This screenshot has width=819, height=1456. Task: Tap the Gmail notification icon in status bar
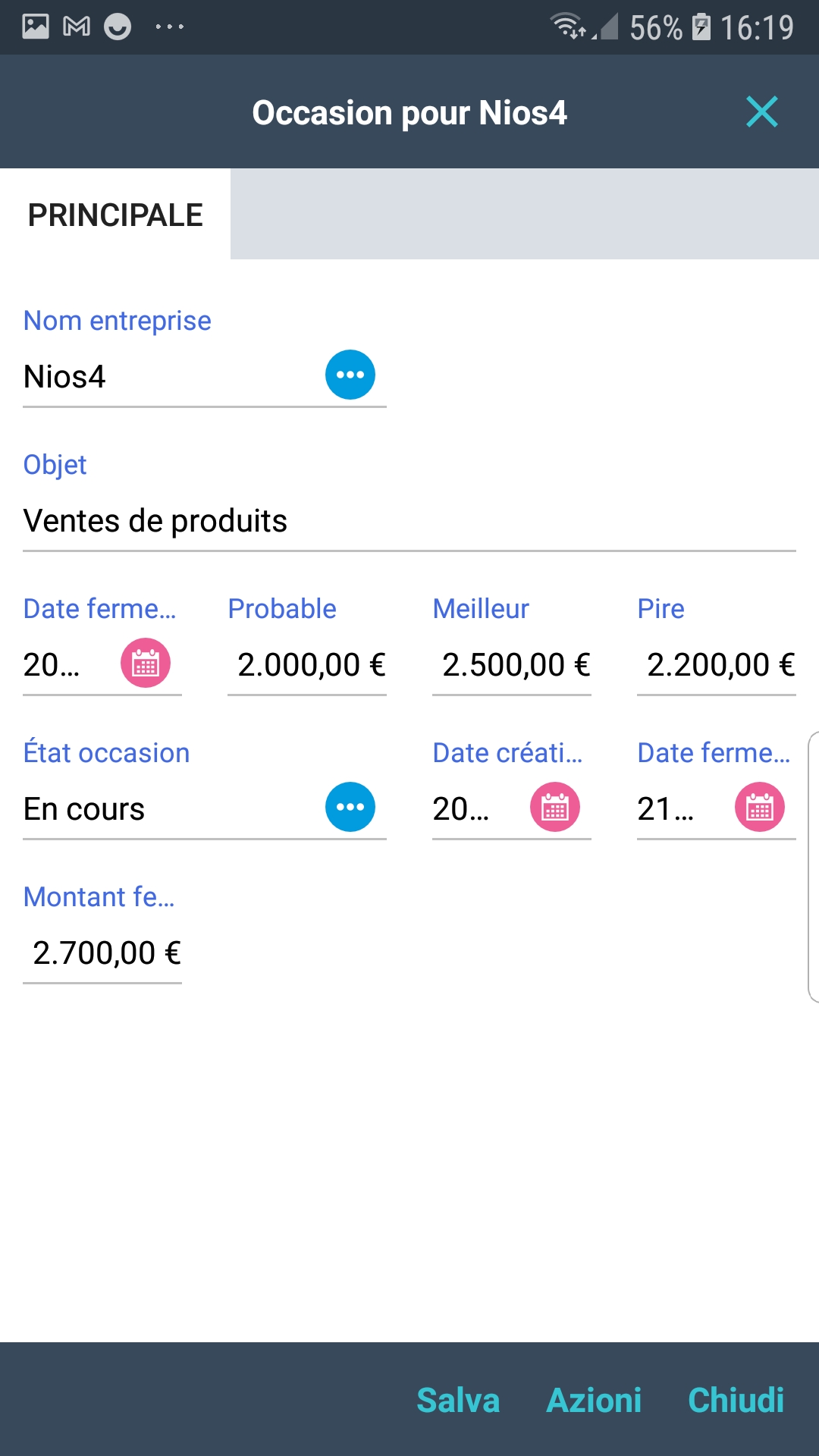(x=77, y=27)
